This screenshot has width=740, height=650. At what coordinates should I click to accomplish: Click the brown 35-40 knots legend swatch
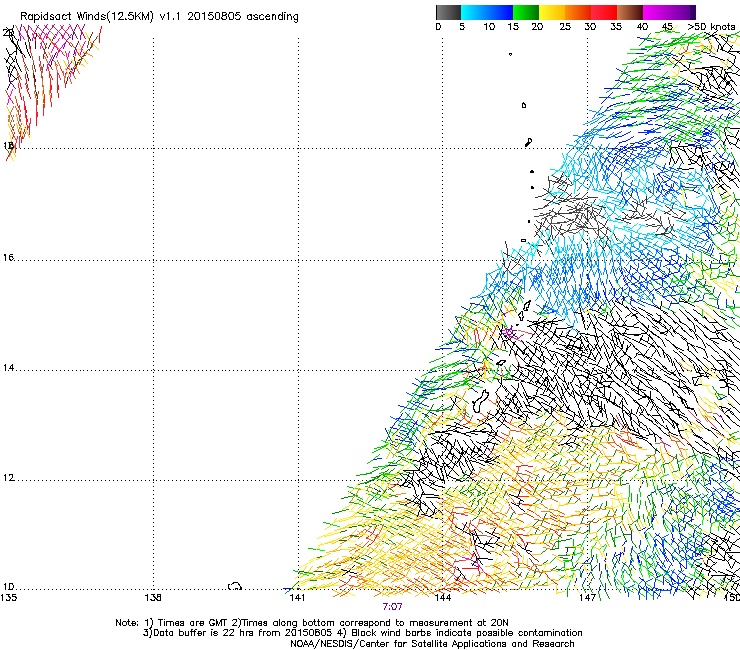point(630,12)
